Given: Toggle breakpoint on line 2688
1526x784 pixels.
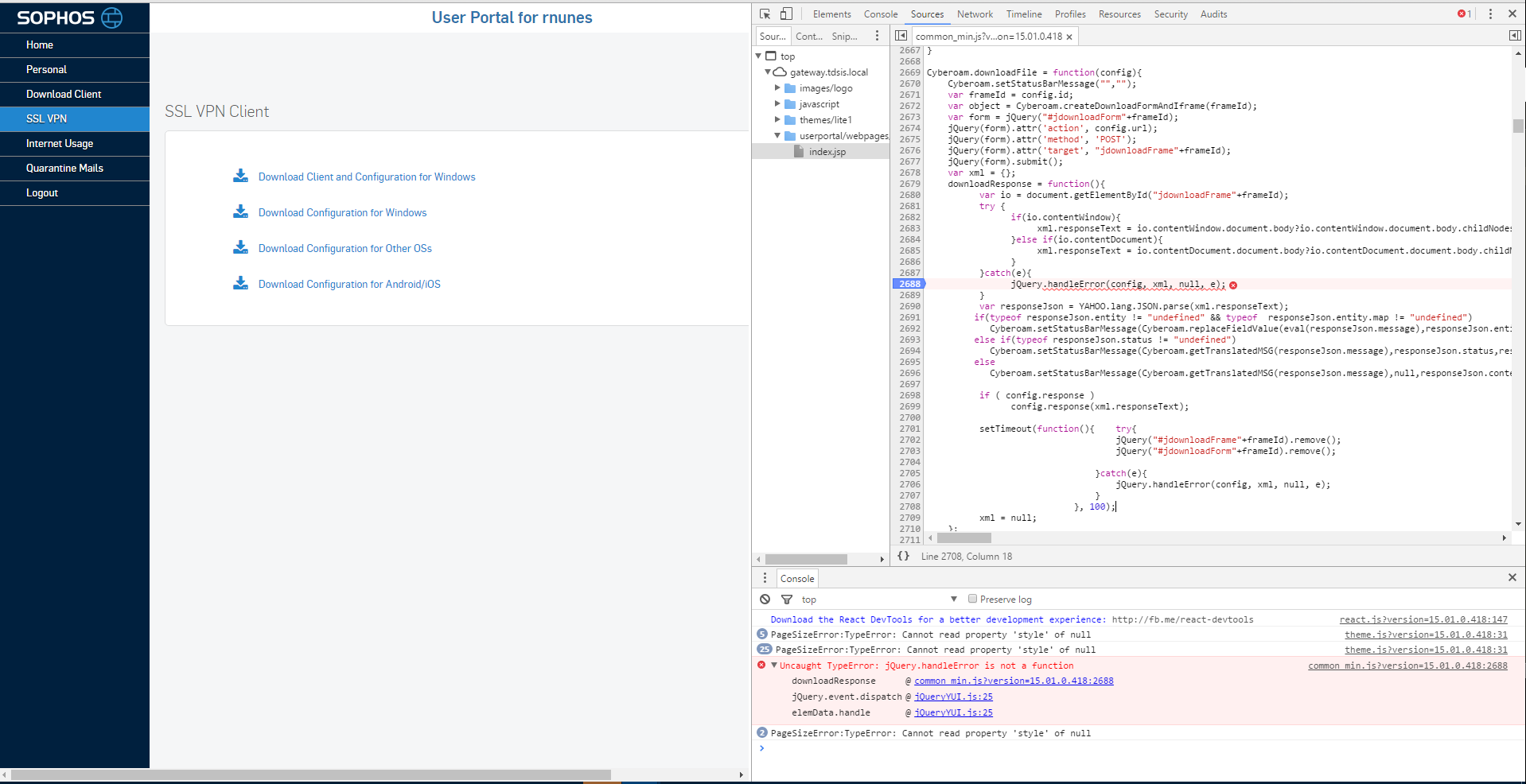Looking at the screenshot, I should 909,284.
